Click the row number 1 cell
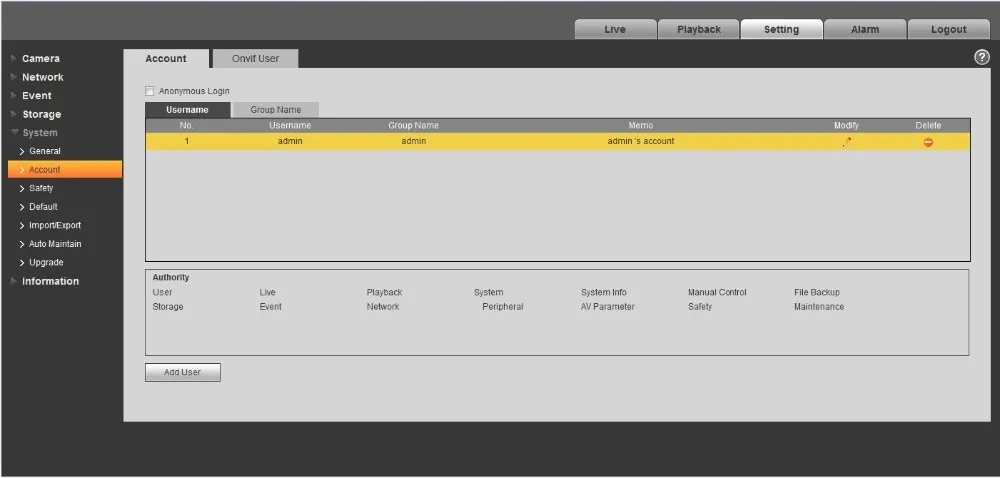1000x478 pixels. click(187, 141)
